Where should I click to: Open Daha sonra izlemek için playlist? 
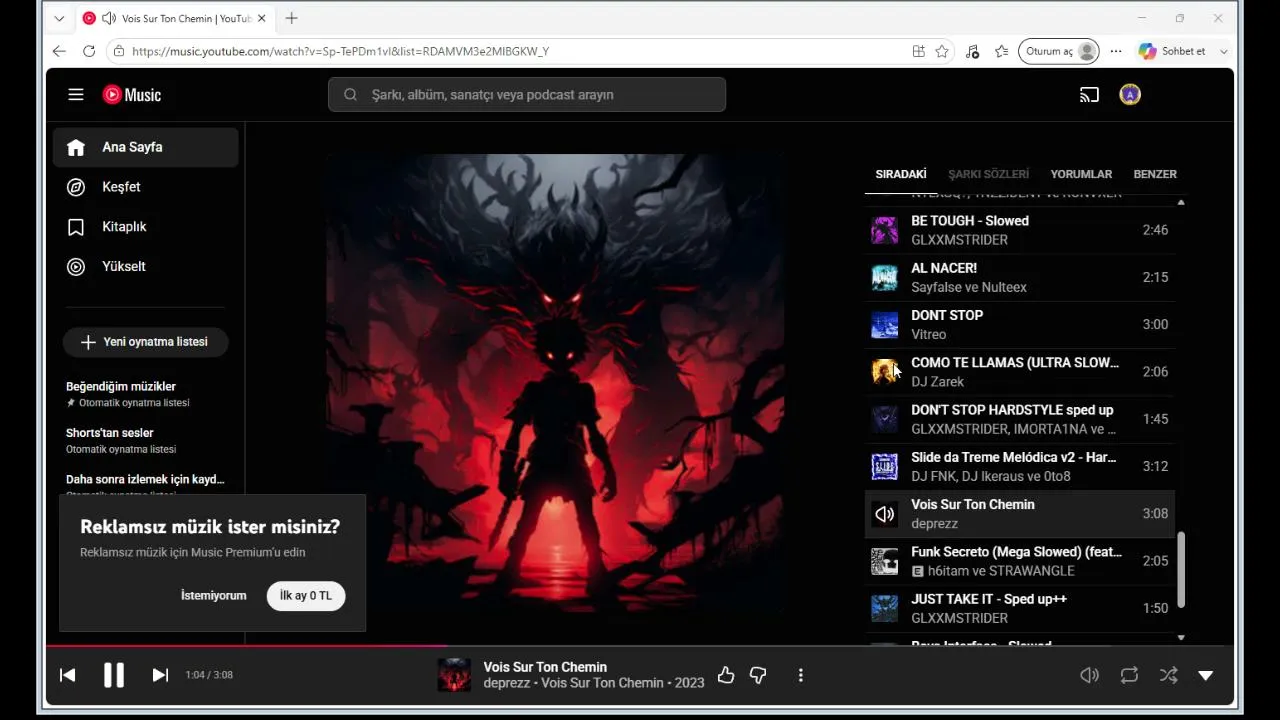pyautogui.click(x=146, y=481)
